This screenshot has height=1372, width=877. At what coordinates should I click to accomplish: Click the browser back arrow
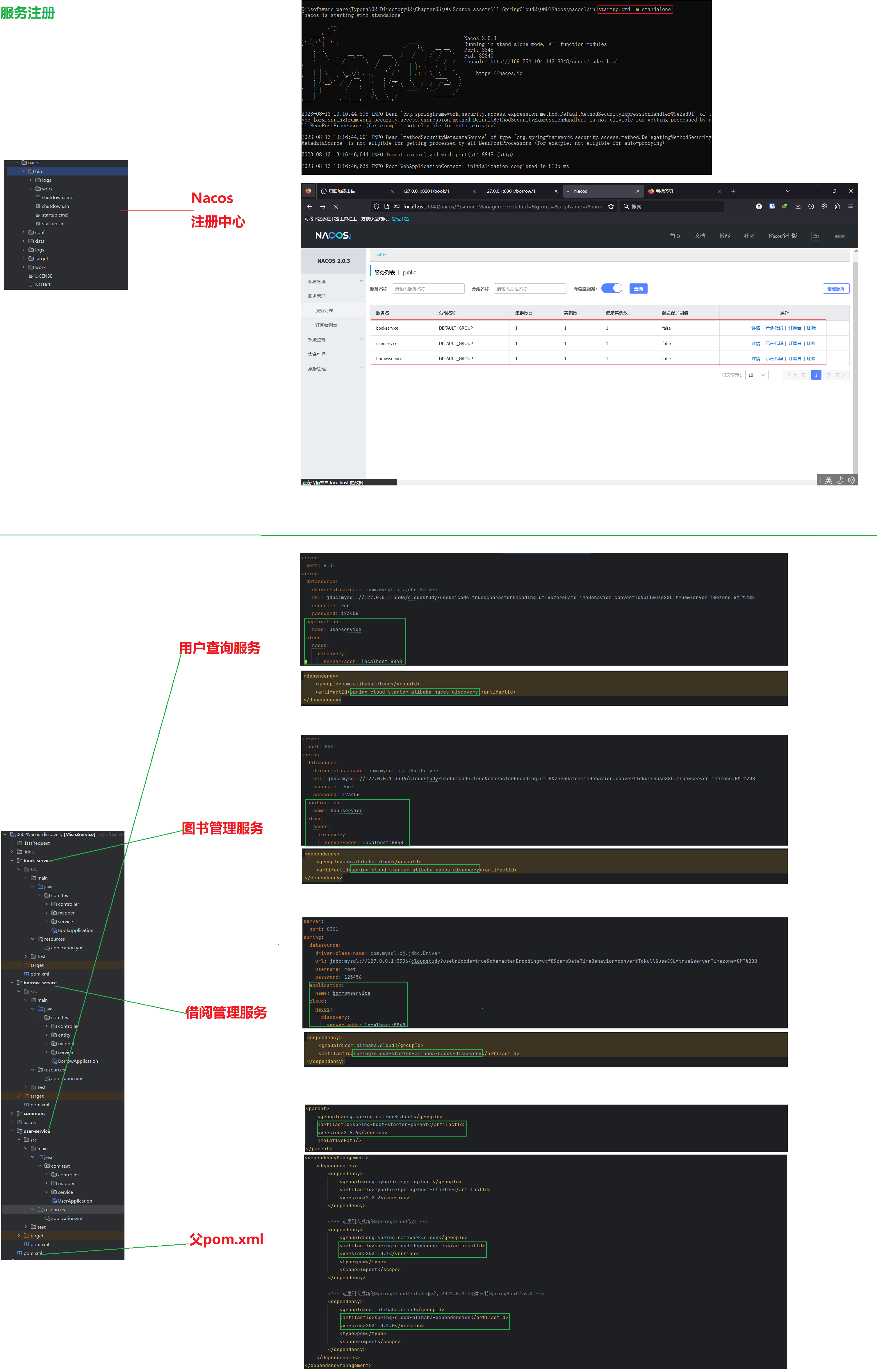(309, 207)
